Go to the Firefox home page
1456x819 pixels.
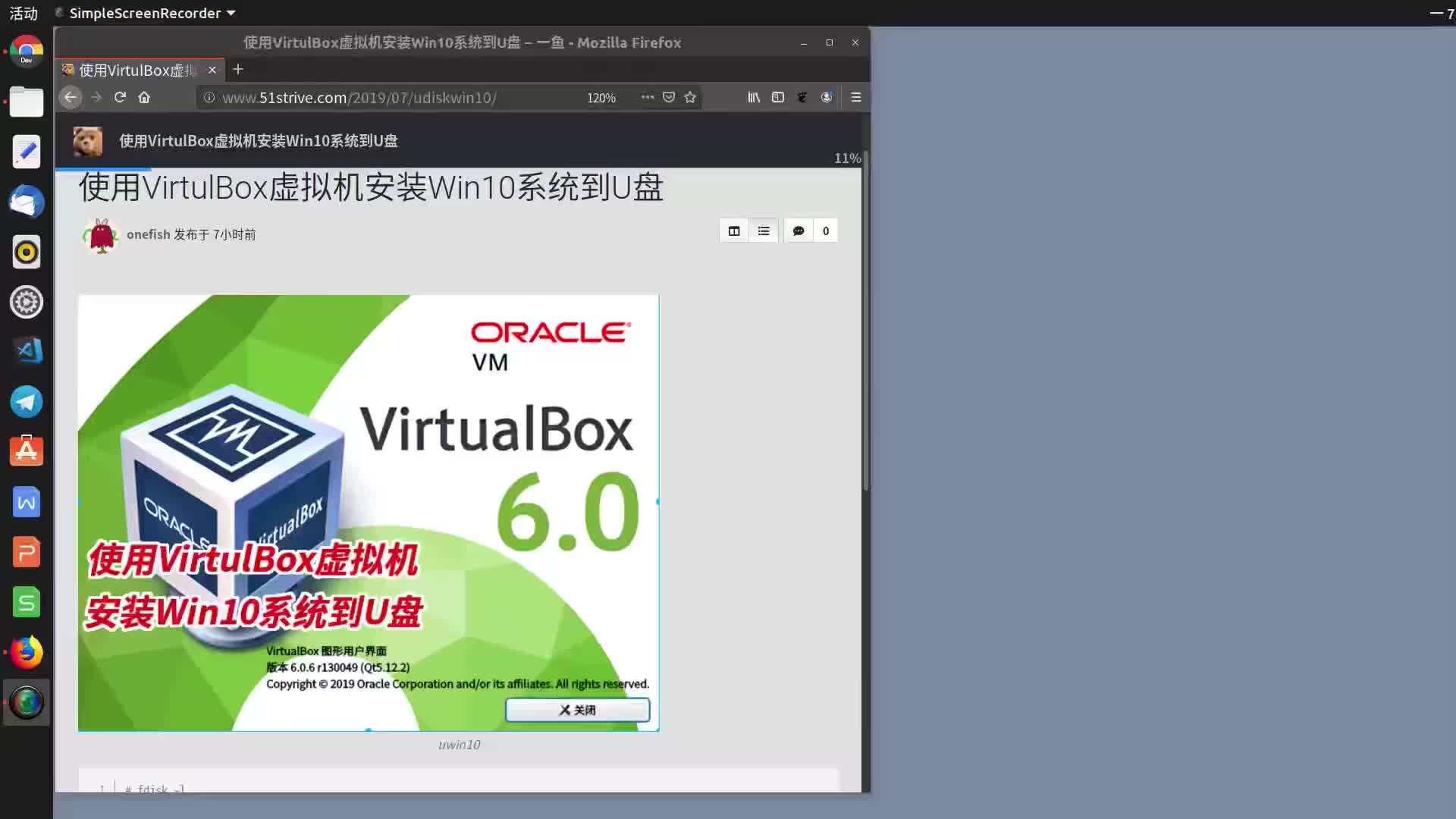(144, 97)
